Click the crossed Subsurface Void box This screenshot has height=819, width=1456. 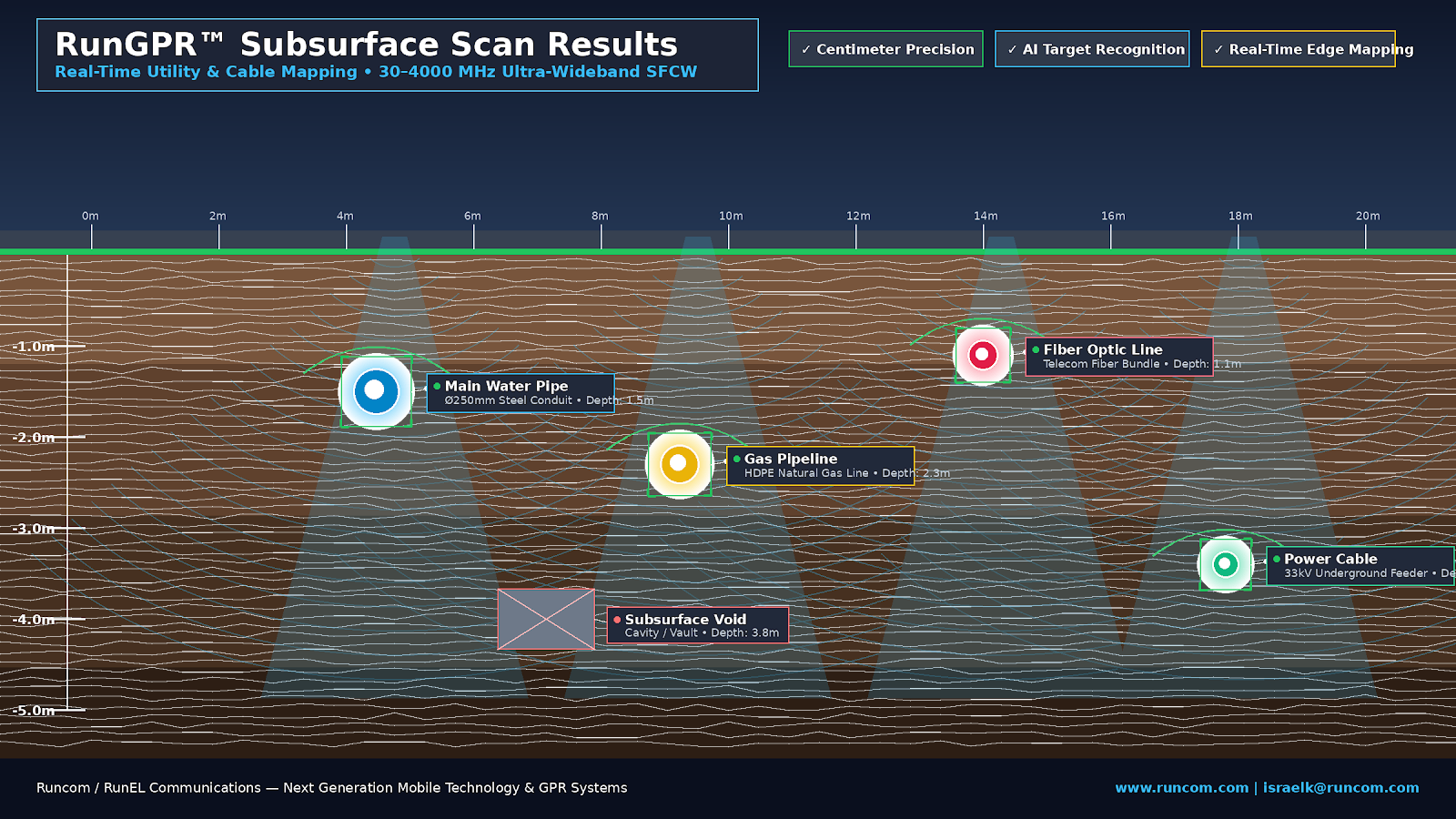pos(546,619)
